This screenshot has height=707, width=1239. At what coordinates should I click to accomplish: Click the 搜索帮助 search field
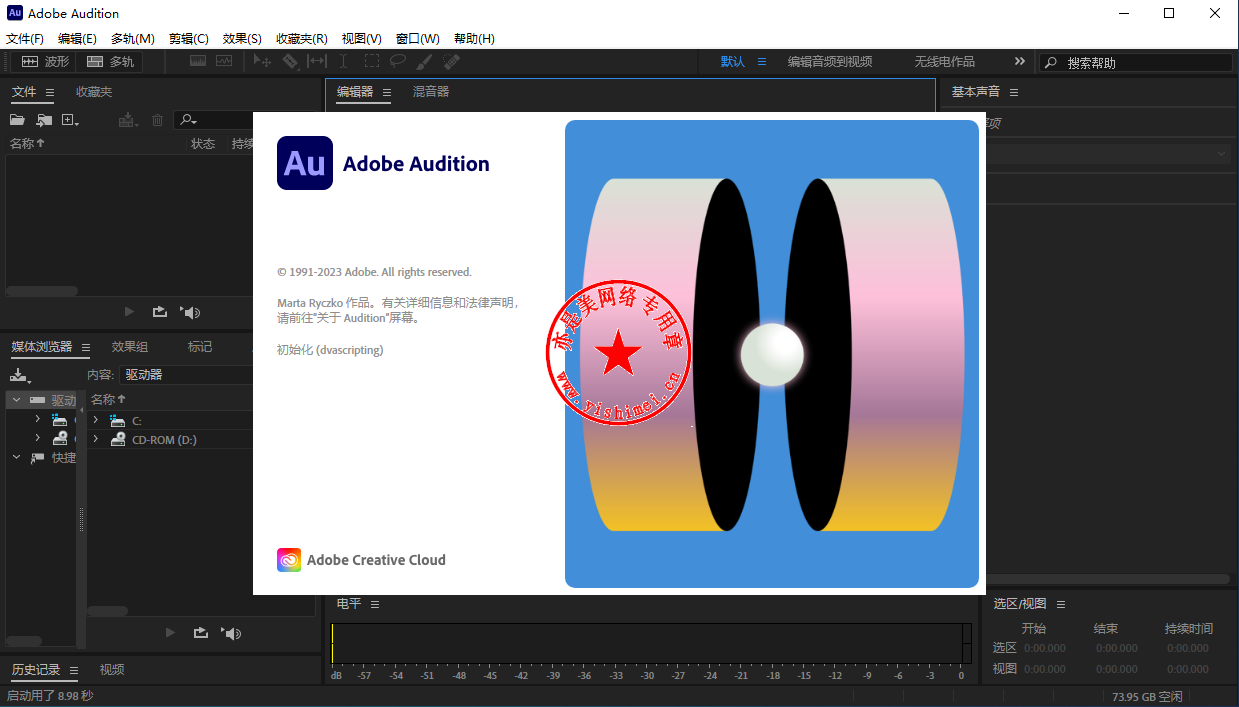1137,62
